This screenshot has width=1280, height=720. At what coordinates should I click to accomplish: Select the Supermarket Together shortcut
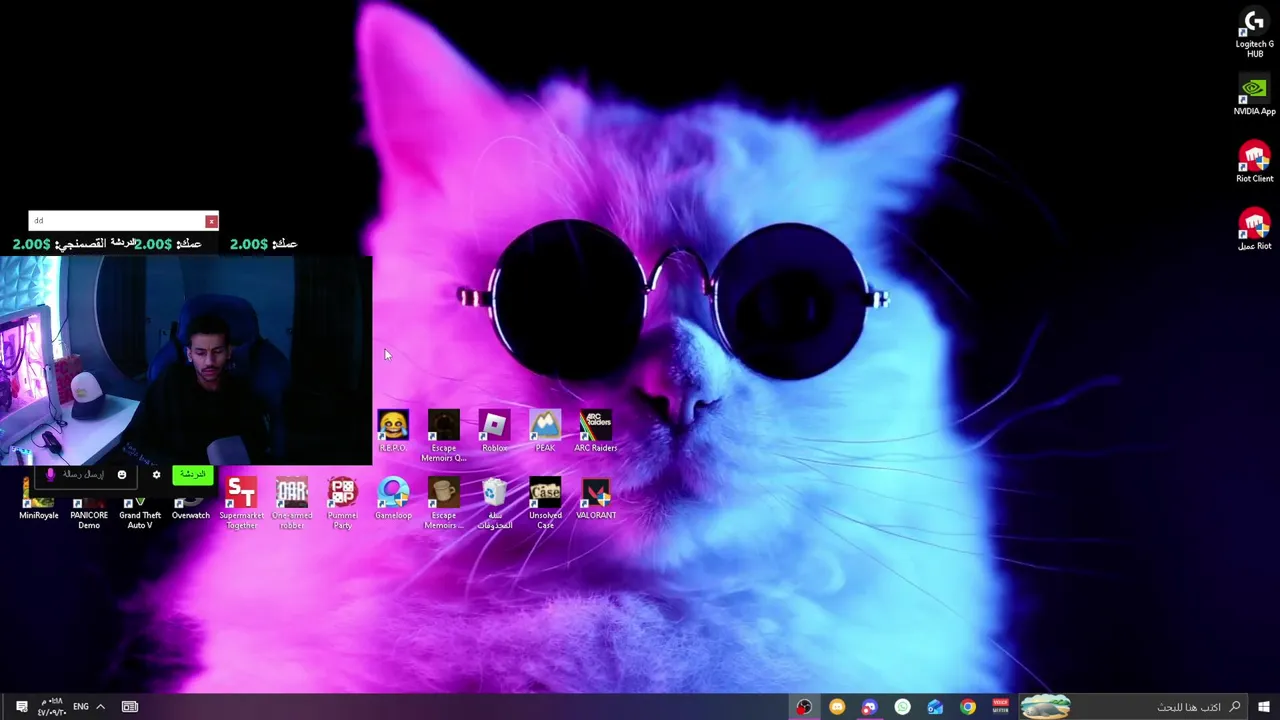click(x=241, y=503)
